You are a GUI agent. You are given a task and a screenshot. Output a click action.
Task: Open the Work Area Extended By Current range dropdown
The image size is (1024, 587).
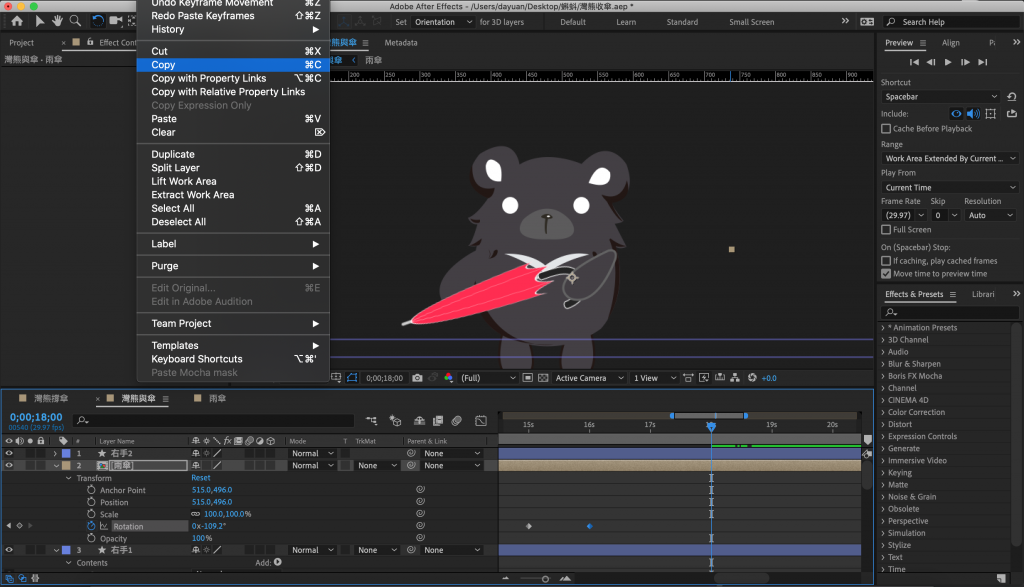click(x=950, y=159)
